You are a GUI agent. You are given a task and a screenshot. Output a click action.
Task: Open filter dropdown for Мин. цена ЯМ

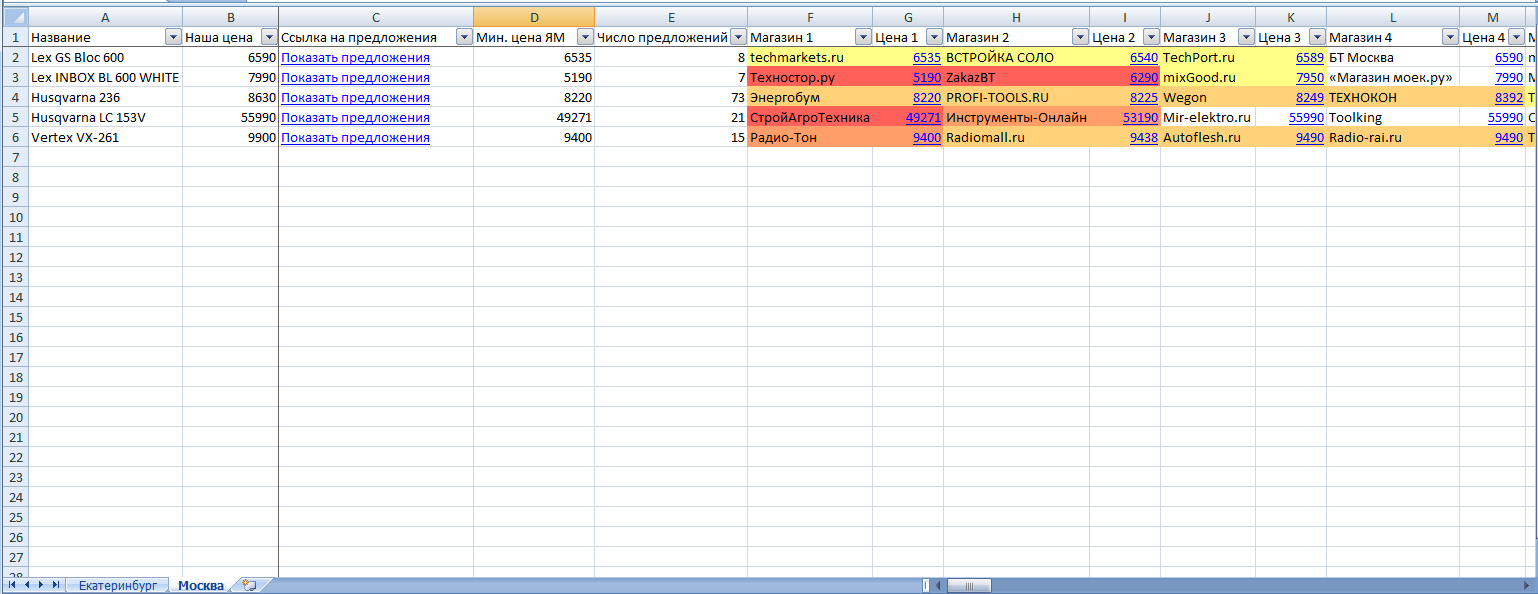tap(584, 37)
